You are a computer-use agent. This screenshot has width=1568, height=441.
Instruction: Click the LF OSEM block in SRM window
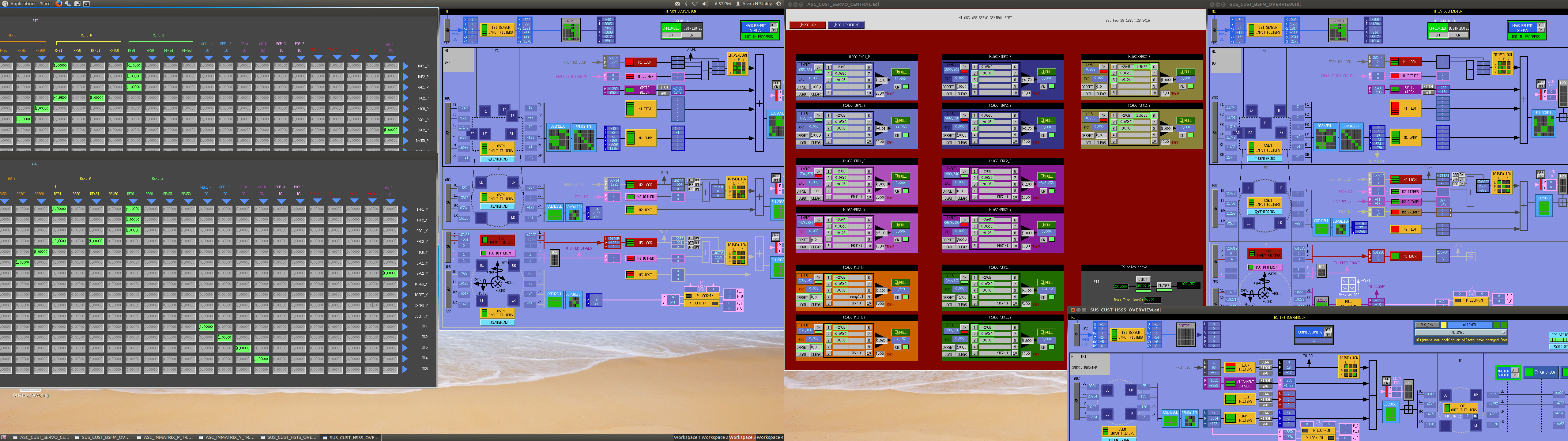485,134
